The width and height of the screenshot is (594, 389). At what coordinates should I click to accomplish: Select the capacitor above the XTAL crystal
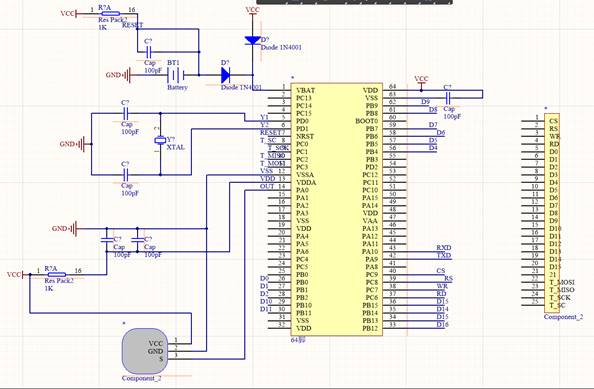126,113
